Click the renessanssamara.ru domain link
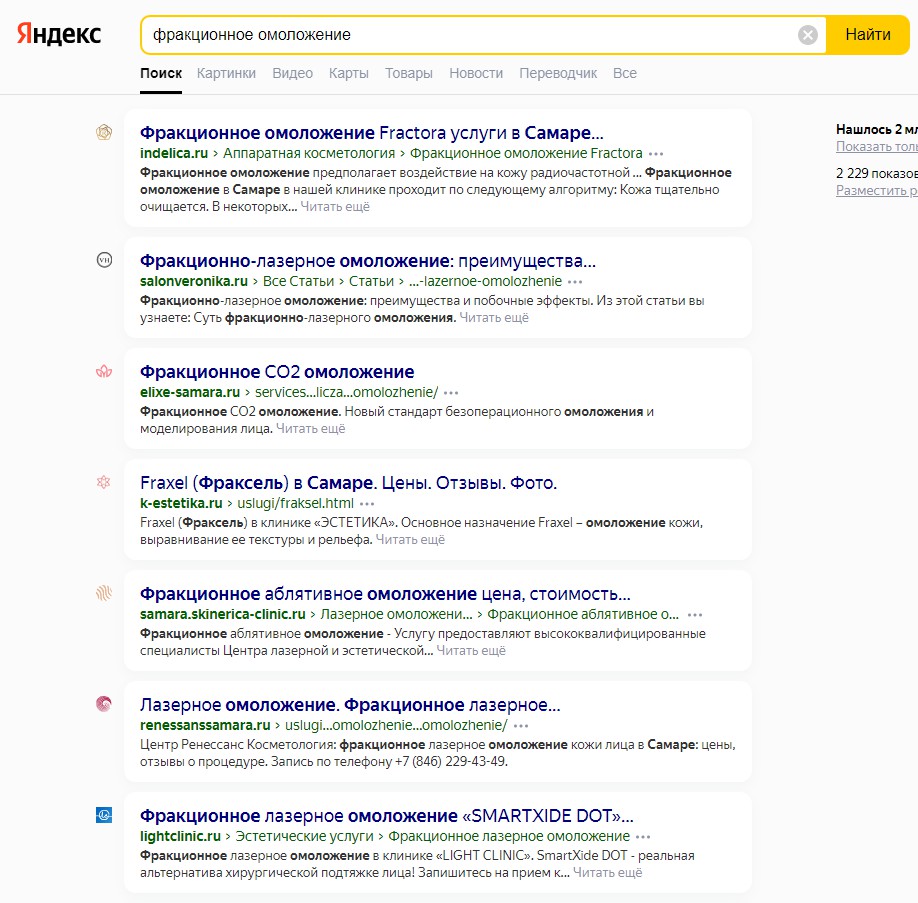This screenshot has width=918, height=903. coord(205,726)
